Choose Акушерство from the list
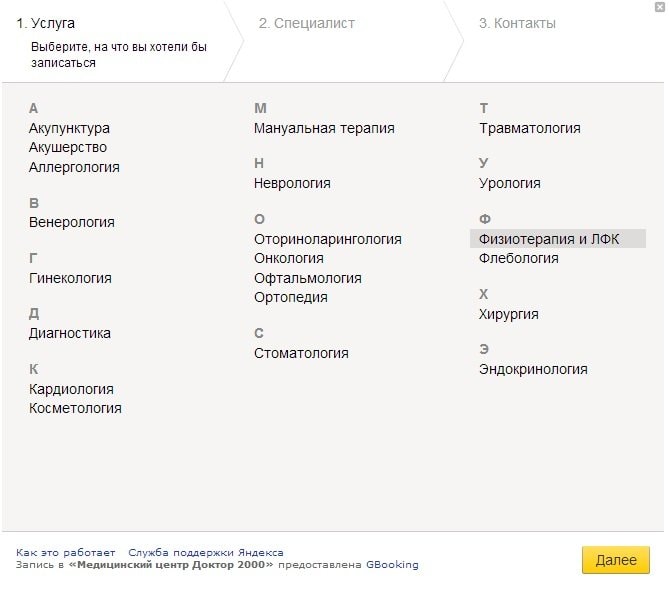The width and height of the screenshot is (669, 589). tap(68, 147)
